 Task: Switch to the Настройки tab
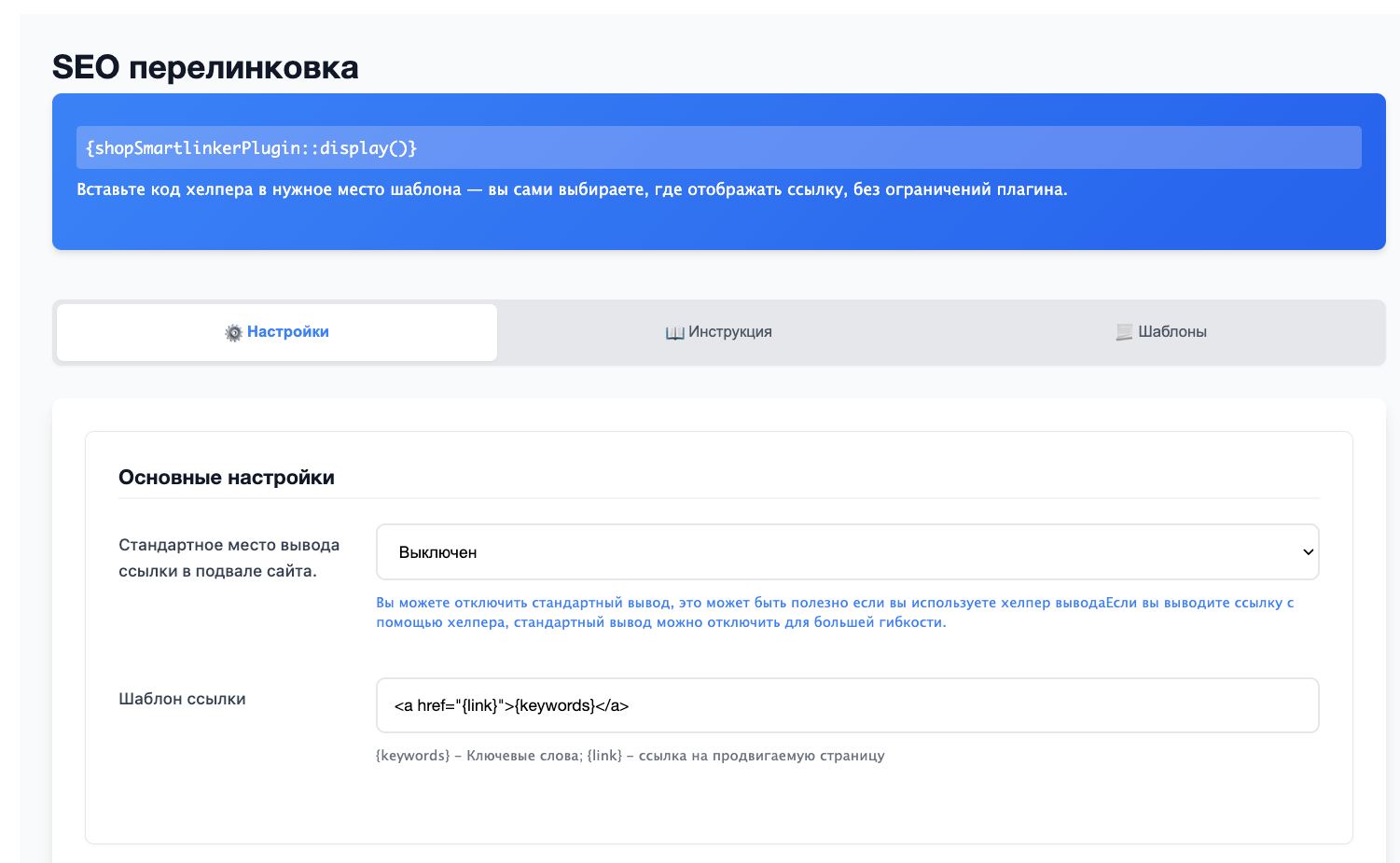pos(277,332)
